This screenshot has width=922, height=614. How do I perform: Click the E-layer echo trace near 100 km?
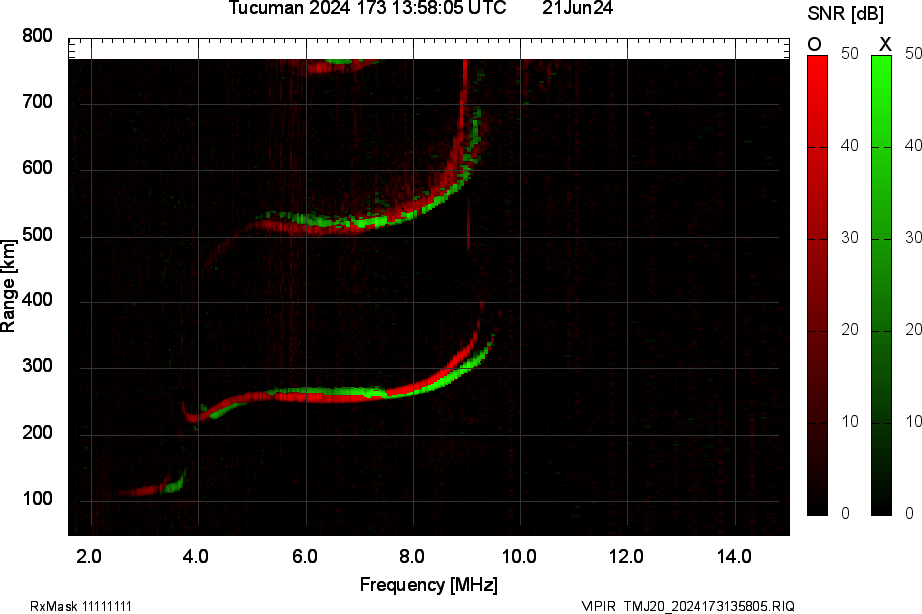click(x=152, y=488)
